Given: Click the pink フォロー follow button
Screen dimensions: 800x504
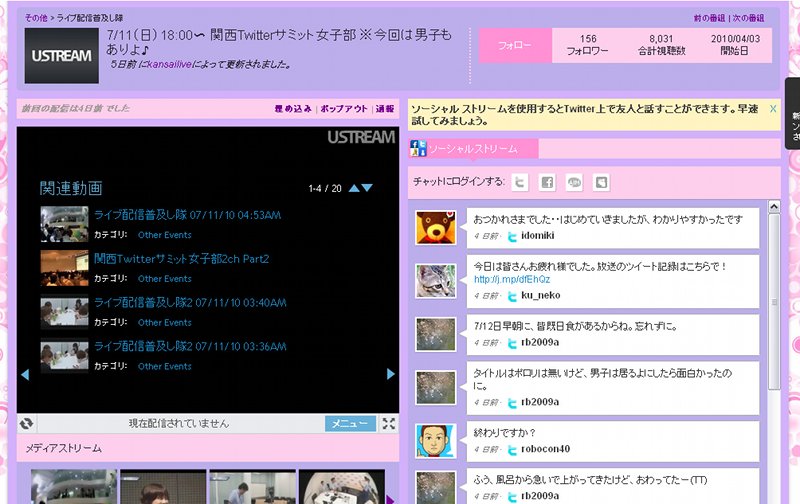Looking at the screenshot, I should [x=515, y=46].
